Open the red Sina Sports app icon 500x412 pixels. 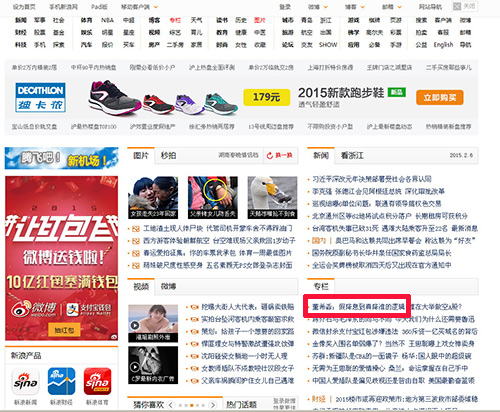97,382
